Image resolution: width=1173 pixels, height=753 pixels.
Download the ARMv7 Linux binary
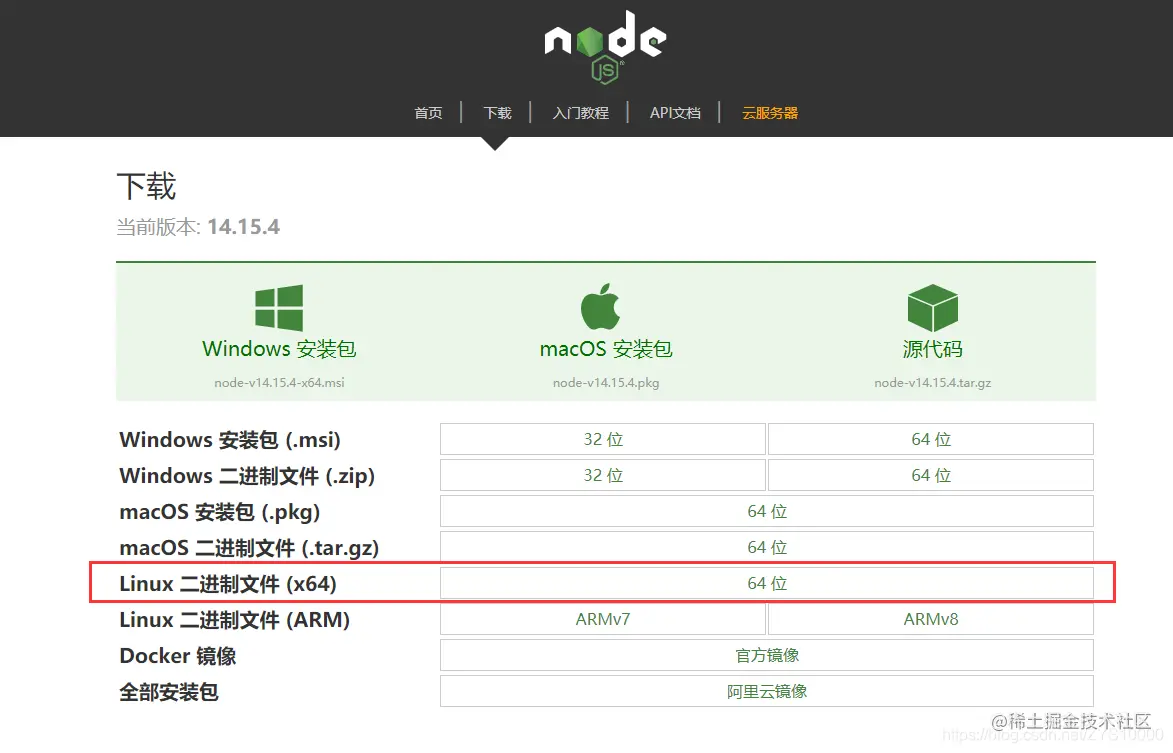pos(603,618)
